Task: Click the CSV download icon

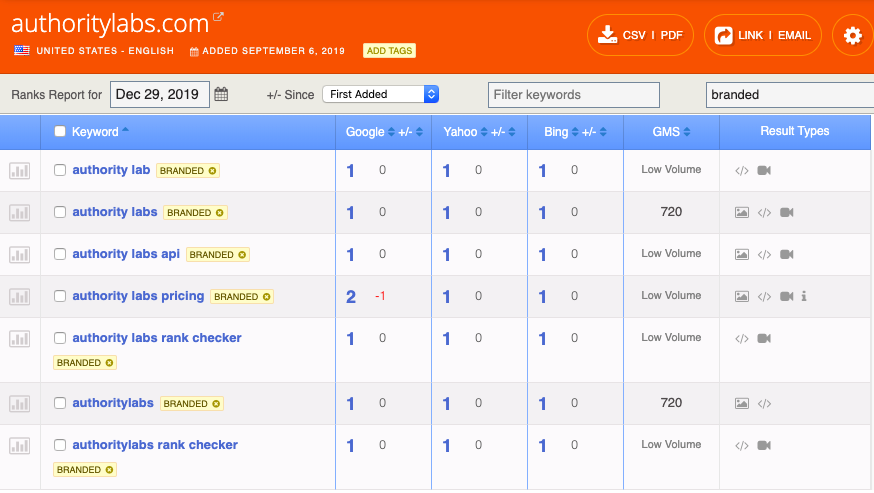Action: 607,35
